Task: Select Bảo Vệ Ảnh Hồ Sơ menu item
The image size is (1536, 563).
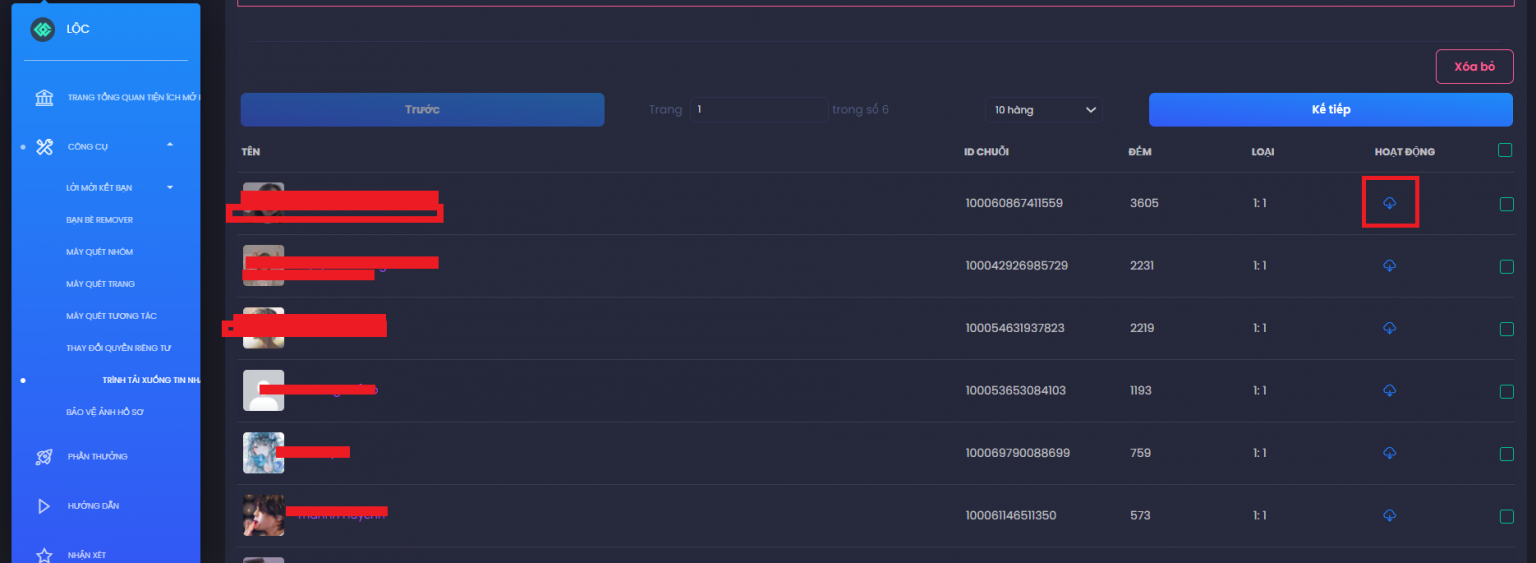Action: coord(105,412)
